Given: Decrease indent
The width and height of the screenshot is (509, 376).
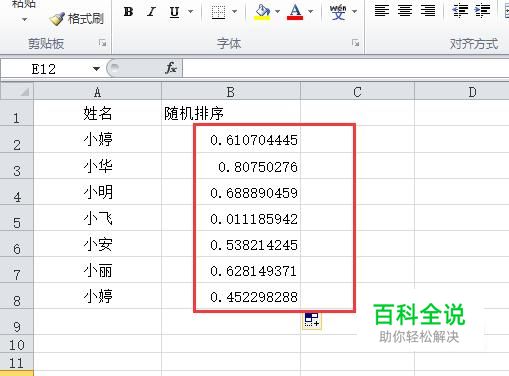Looking at the screenshot, I should tap(460, 11).
